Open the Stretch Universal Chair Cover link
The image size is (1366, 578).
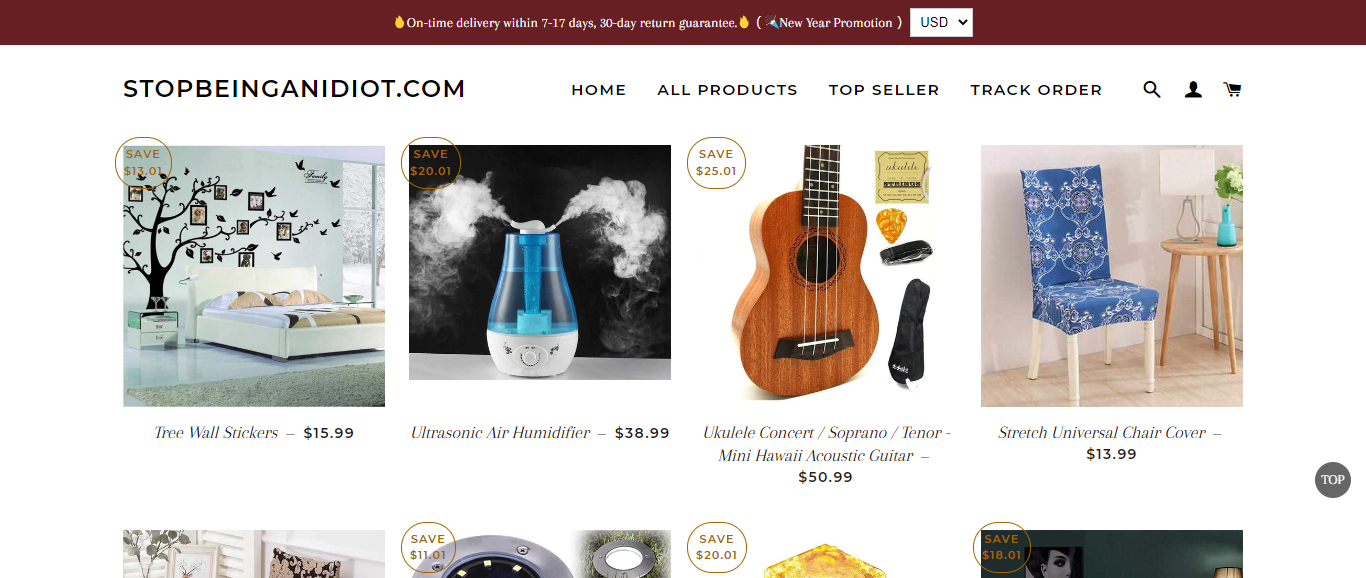1102,433
